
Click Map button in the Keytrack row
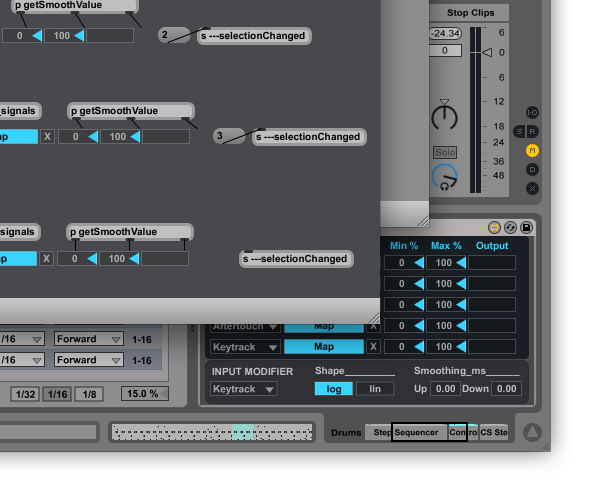324,347
